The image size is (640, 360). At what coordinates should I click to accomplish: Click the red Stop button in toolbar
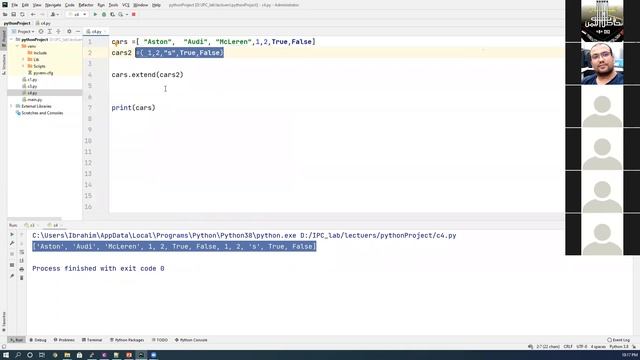pos(133,14)
